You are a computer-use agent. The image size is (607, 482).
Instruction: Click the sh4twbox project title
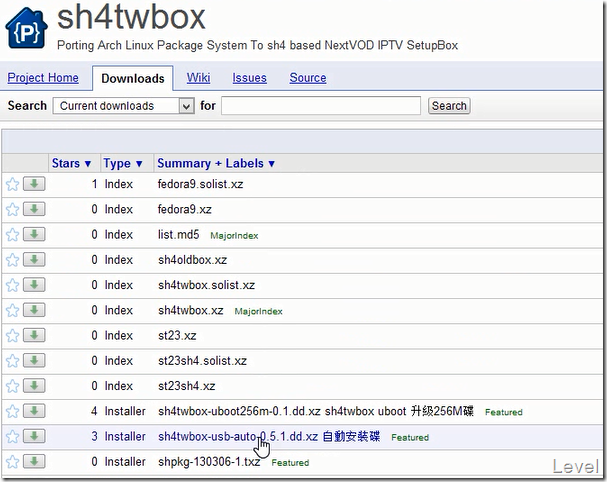(x=131, y=18)
